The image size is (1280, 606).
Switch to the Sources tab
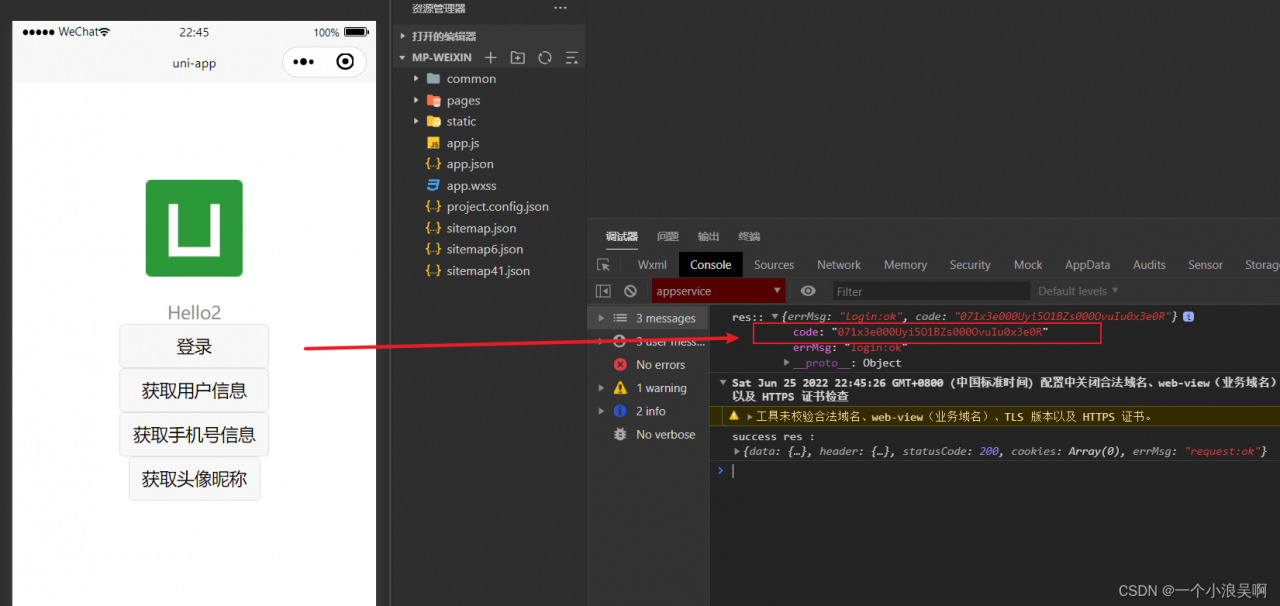pos(774,265)
